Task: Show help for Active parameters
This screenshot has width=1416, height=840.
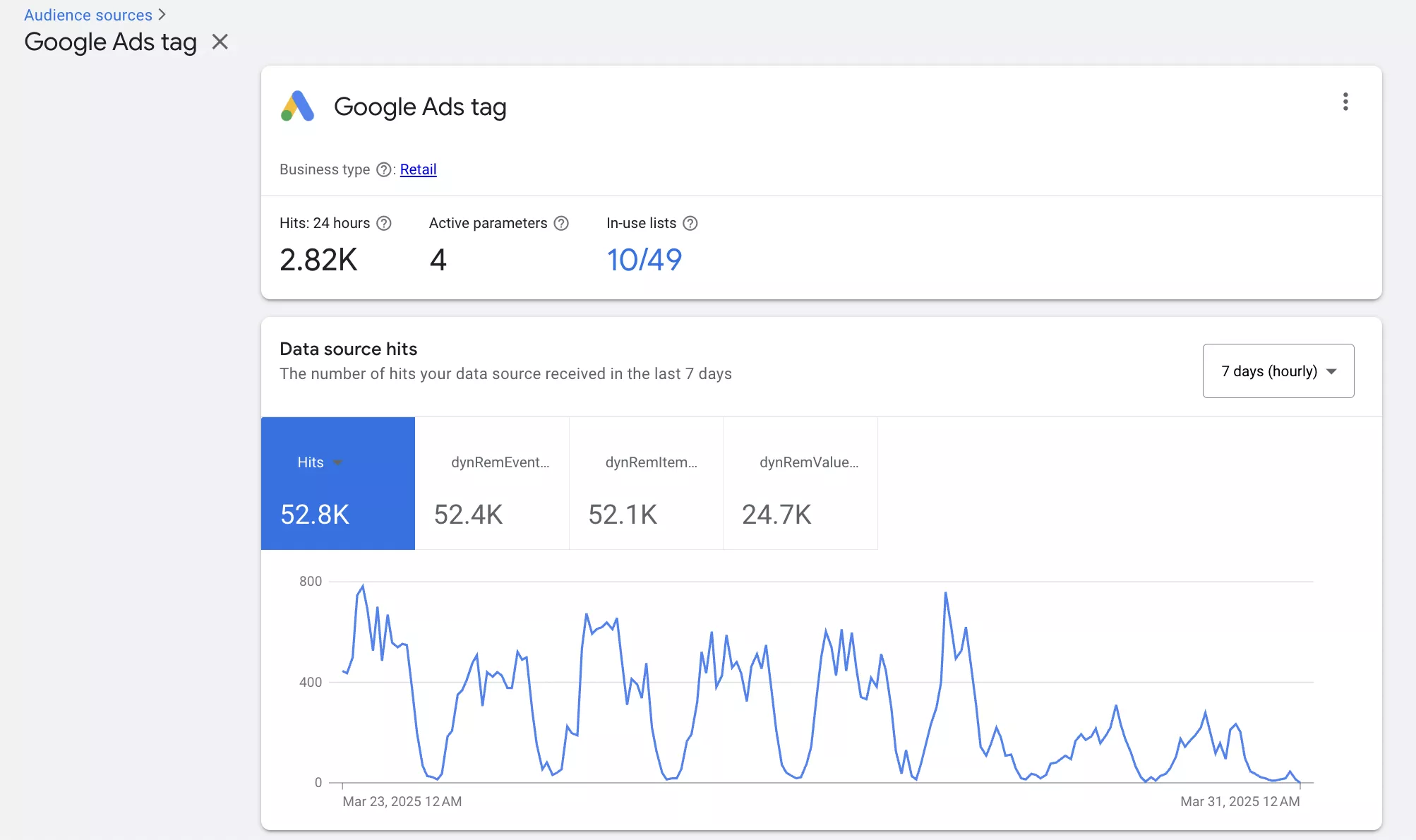Action: click(x=561, y=223)
